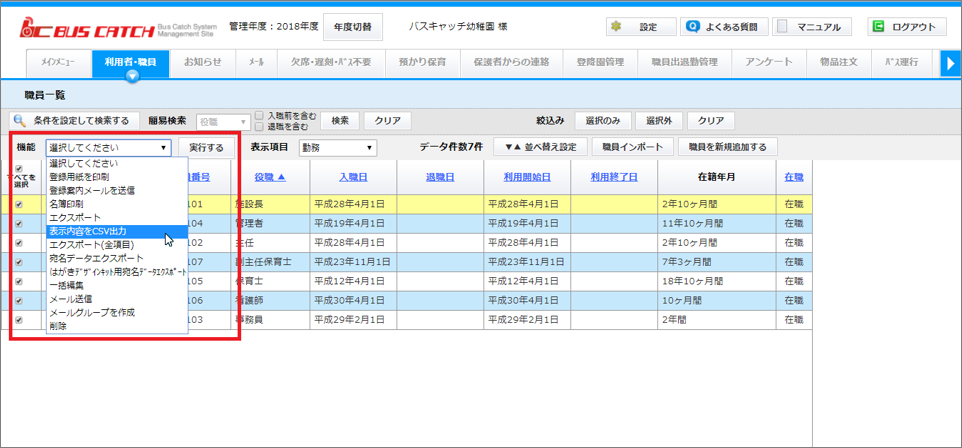Viewport: 962px width, 448px height.
Task: Choose 削除 option in list
Action: 117,326
